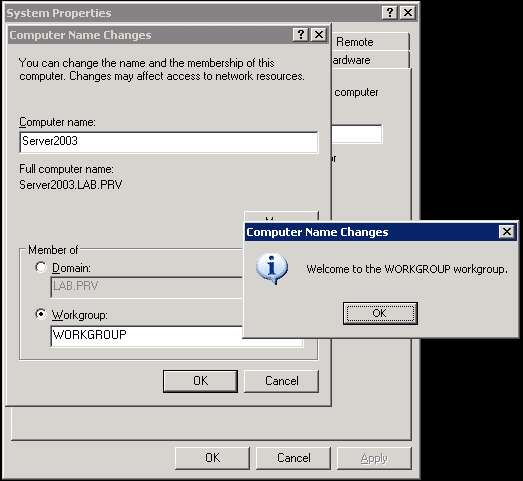Click the blue information bubble icon

pos(272,268)
